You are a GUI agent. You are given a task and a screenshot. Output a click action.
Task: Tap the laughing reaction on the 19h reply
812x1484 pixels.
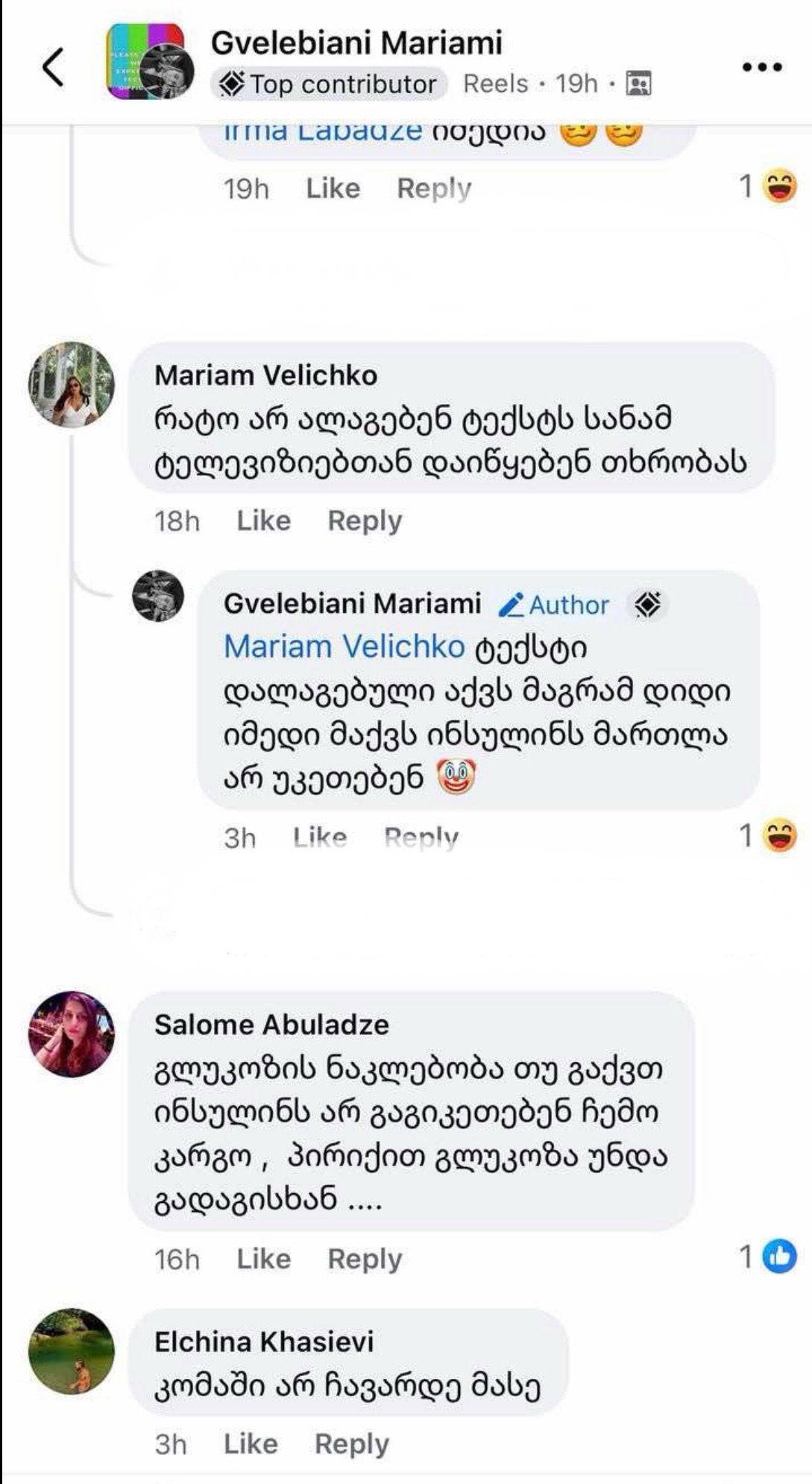[779, 186]
